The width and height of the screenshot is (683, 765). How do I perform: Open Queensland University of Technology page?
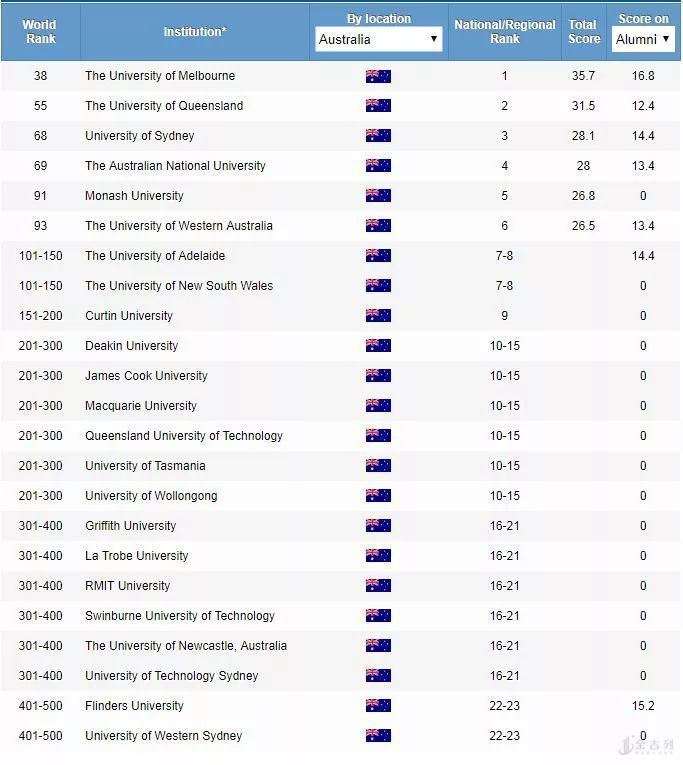click(184, 436)
